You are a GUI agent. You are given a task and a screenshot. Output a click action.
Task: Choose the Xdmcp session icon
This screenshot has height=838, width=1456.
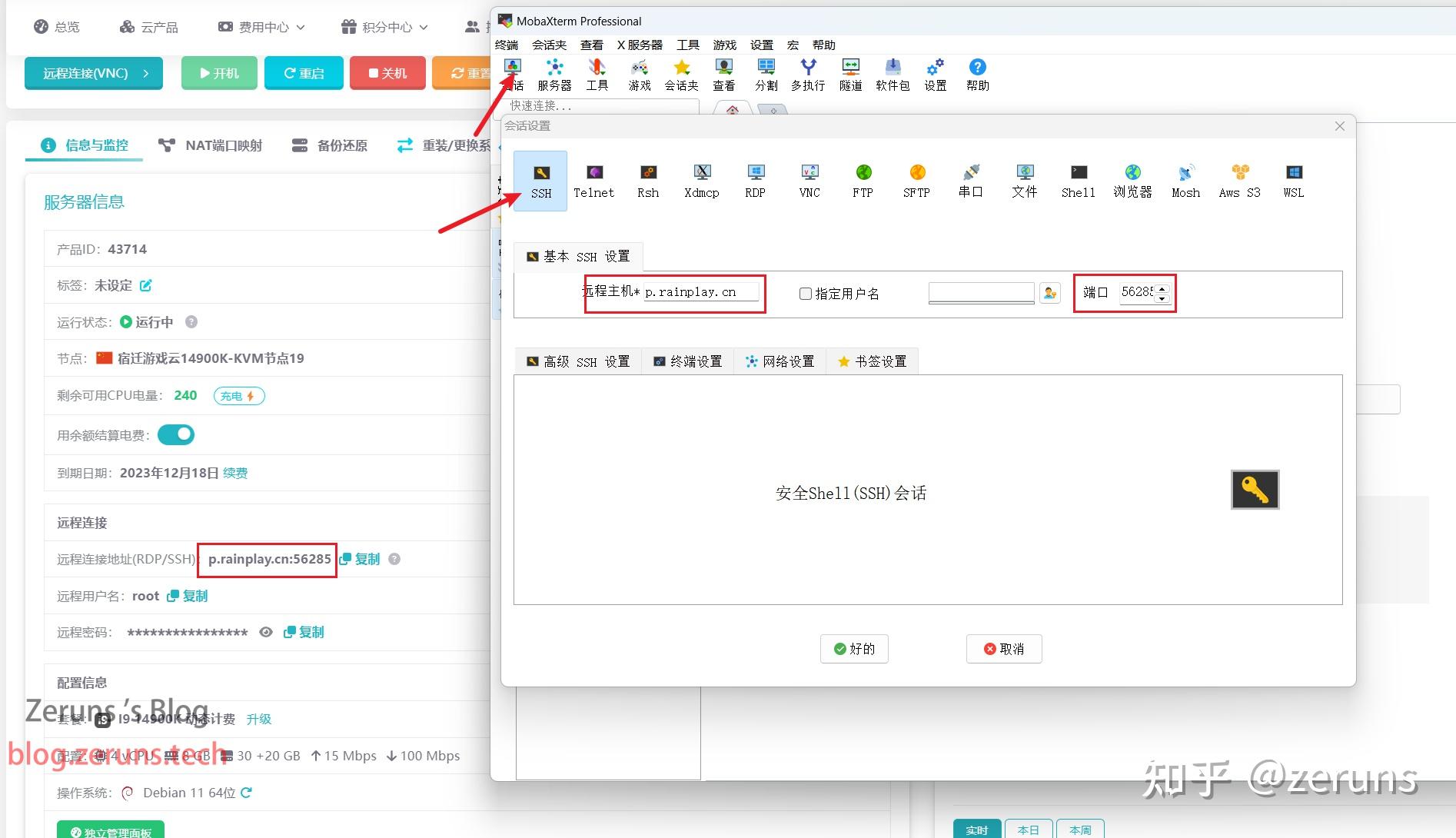click(x=702, y=181)
